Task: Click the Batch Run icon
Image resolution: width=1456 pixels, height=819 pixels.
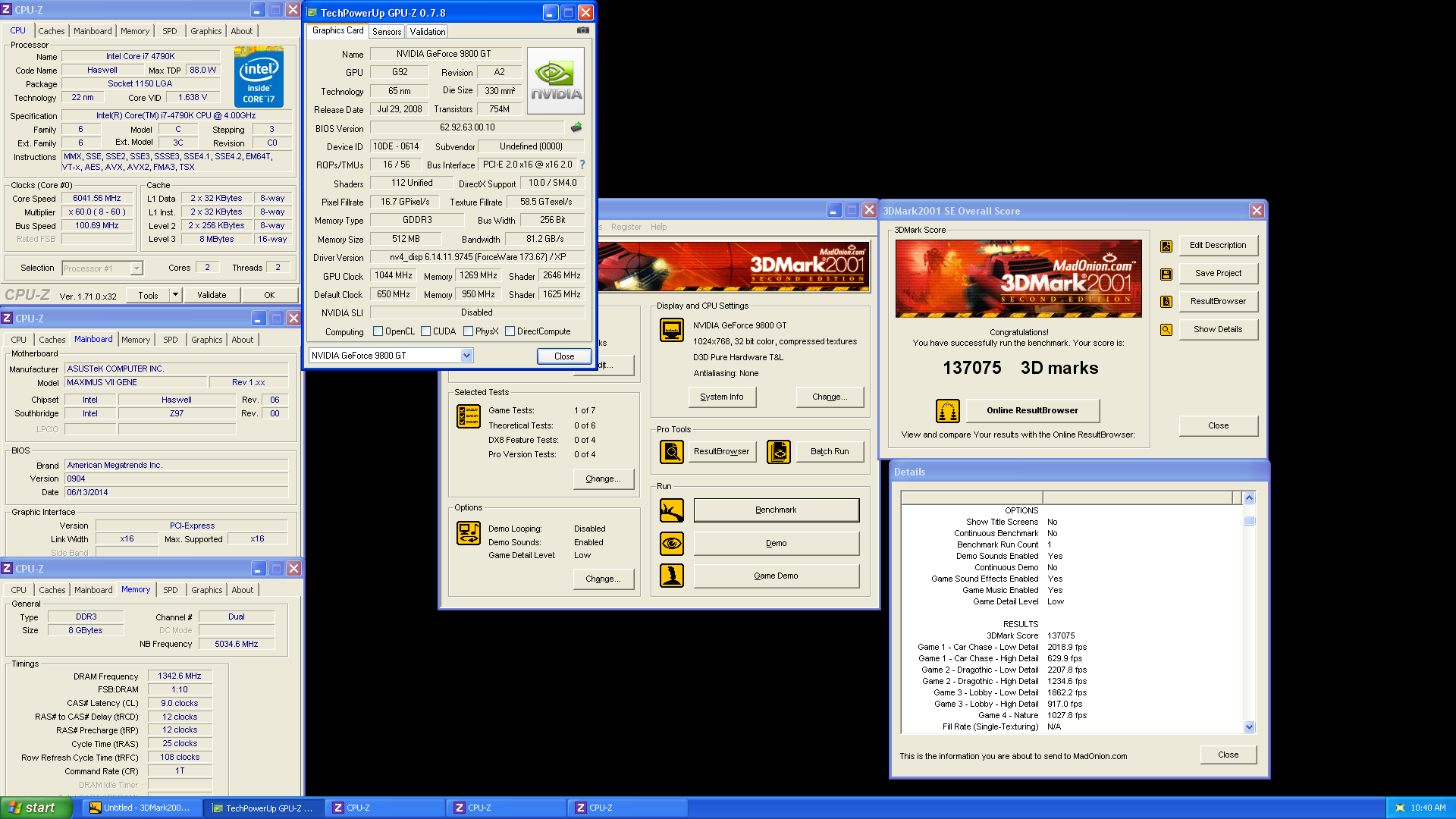Action: (779, 452)
